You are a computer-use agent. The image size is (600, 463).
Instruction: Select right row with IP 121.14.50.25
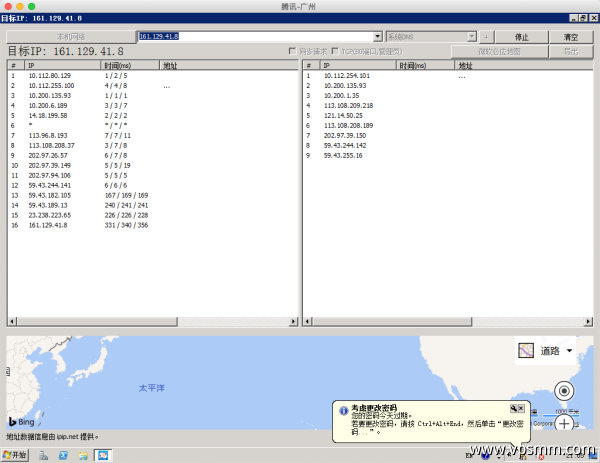click(x=448, y=116)
